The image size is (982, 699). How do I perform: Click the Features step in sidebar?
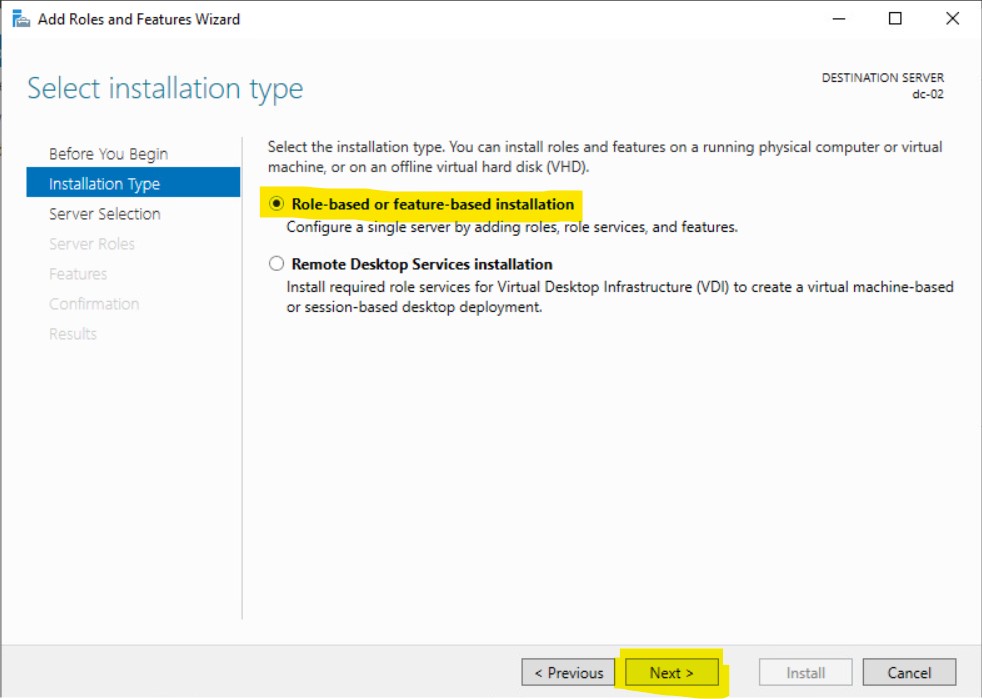78,274
